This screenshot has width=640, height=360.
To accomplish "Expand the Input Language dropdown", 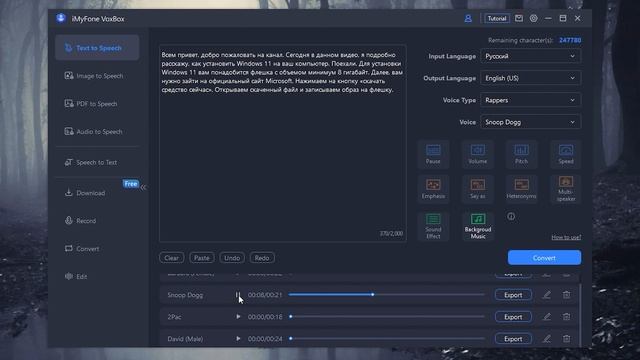I will click(531, 56).
